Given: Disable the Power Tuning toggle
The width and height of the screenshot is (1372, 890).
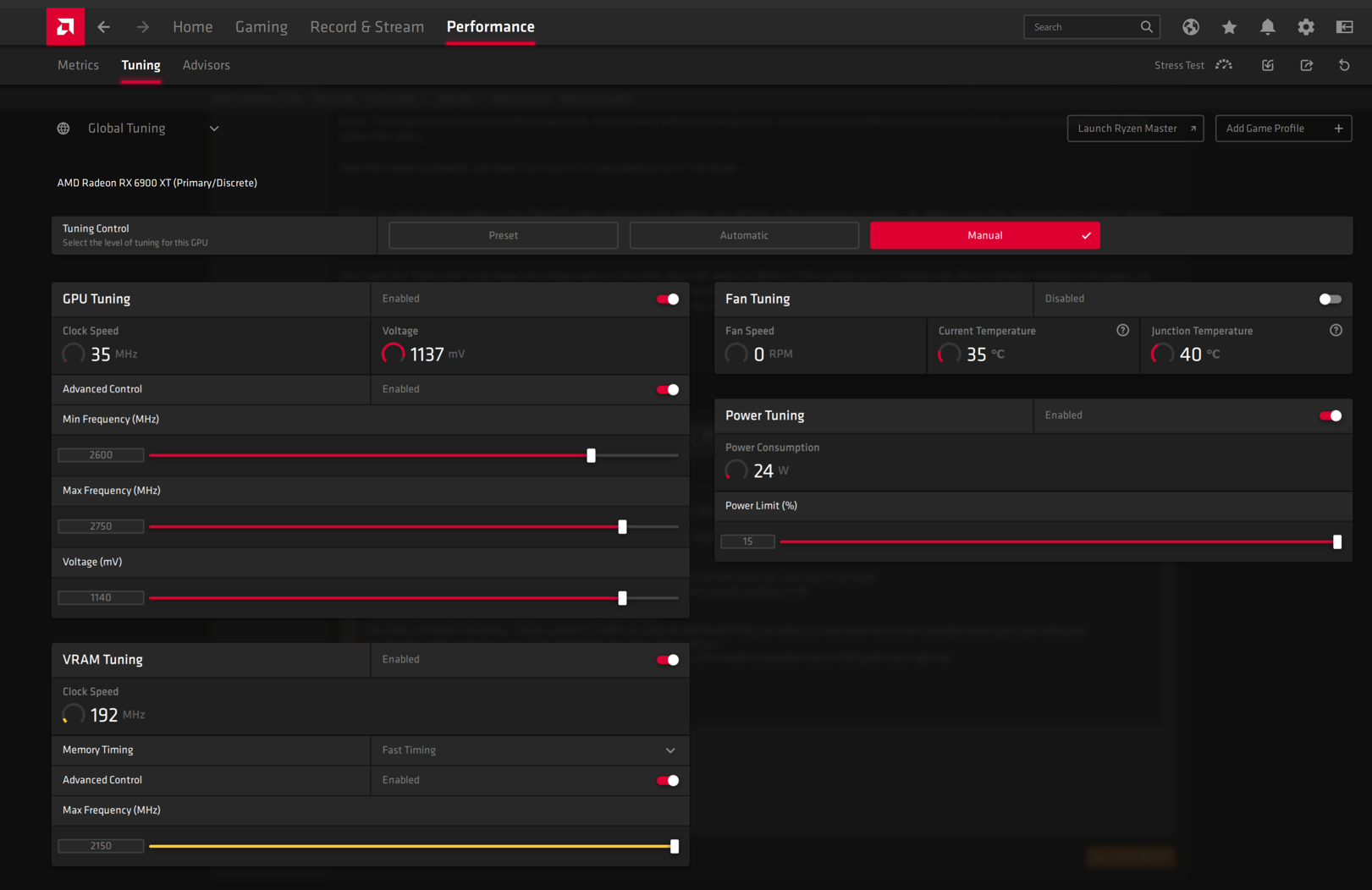Looking at the screenshot, I should point(1331,415).
